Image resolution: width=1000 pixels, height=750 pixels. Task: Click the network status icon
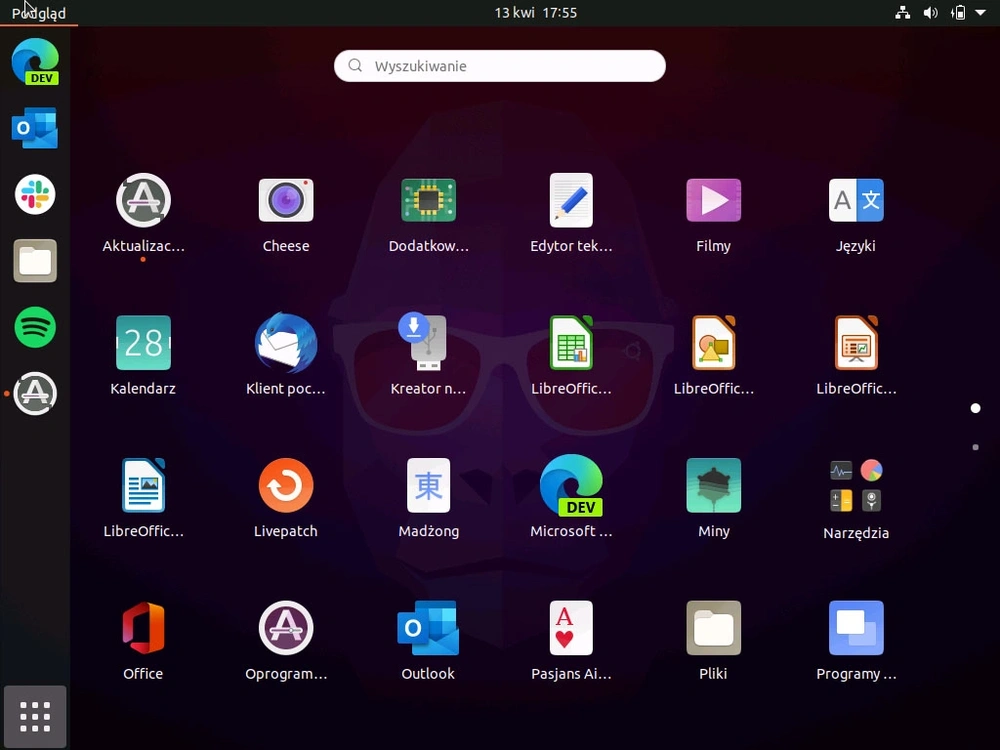tap(902, 13)
